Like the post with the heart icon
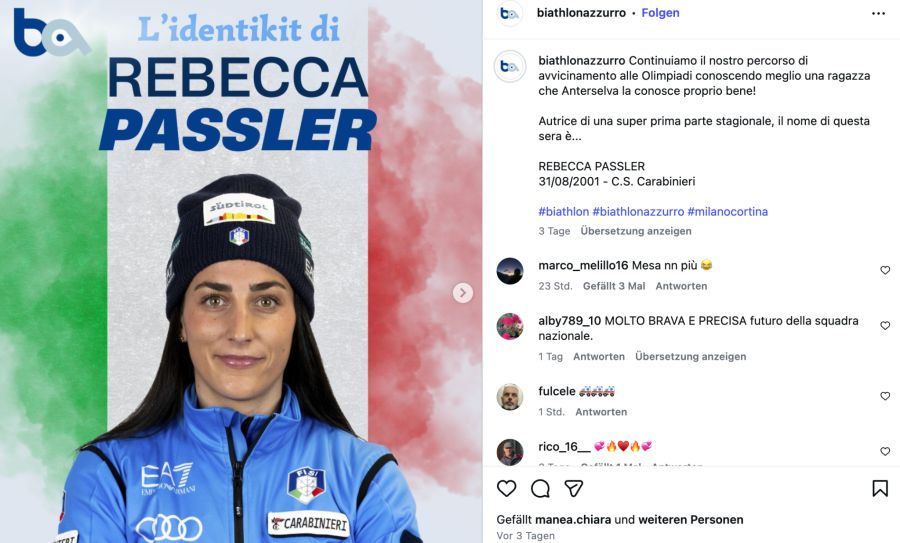Screen dimensions: 900x543 click(506, 488)
